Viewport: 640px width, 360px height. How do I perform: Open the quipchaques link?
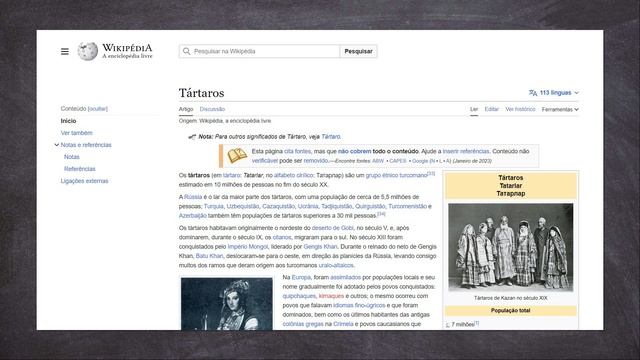coord(299,296)
